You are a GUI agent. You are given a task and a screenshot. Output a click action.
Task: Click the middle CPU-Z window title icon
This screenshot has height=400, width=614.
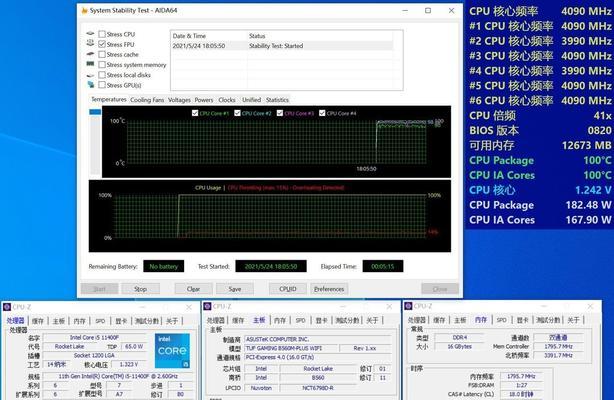pos(207,306)
